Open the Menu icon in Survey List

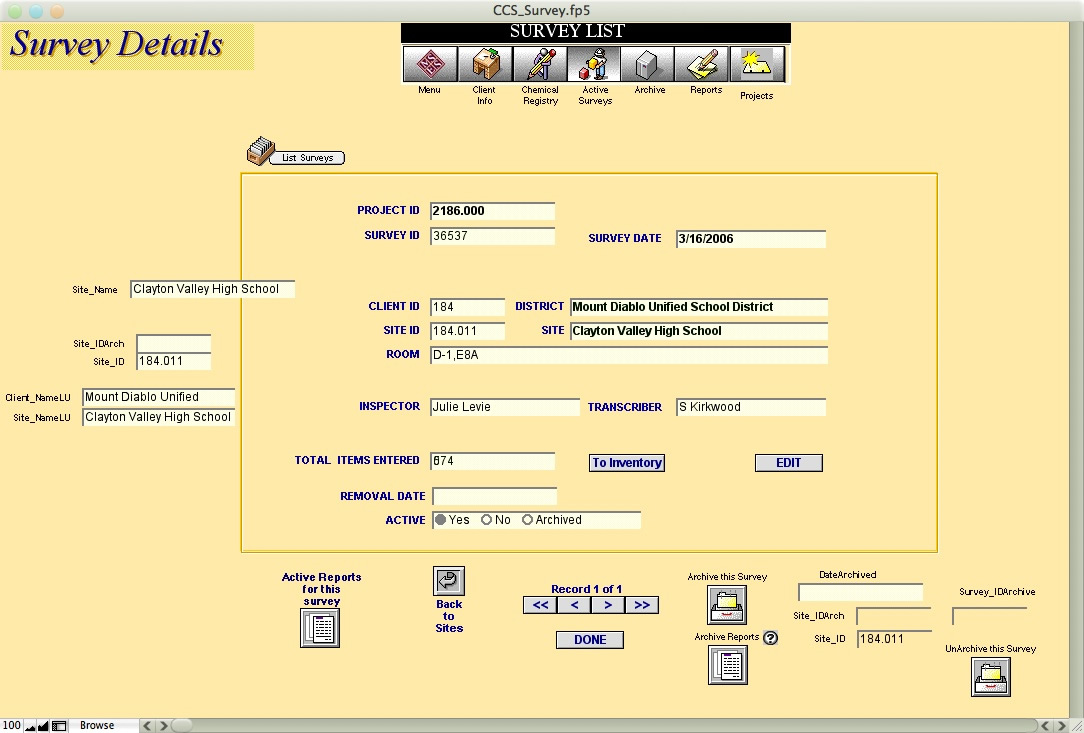(429, 64)
